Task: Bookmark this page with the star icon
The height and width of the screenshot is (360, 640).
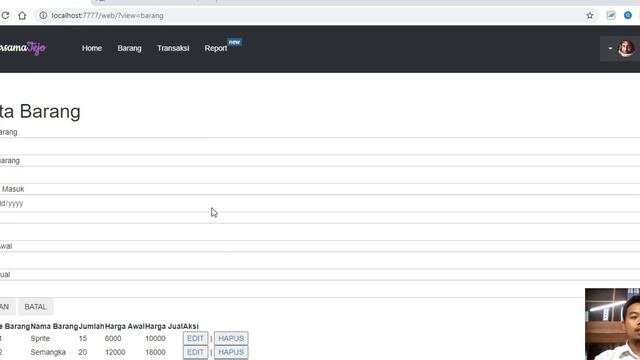Action: point(590,16)
